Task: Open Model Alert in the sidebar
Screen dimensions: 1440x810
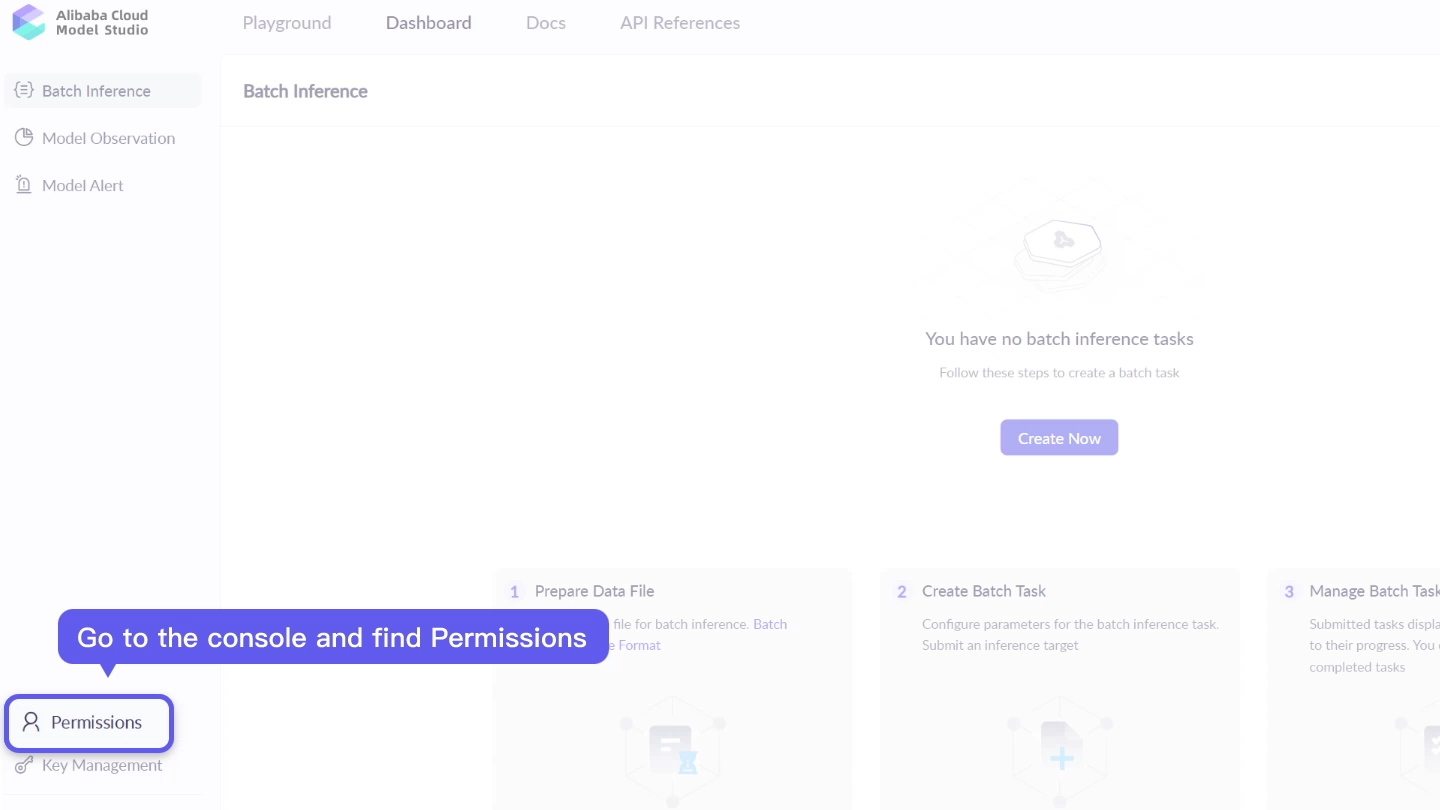Action: pyautogui.click(x=103, y=185)
